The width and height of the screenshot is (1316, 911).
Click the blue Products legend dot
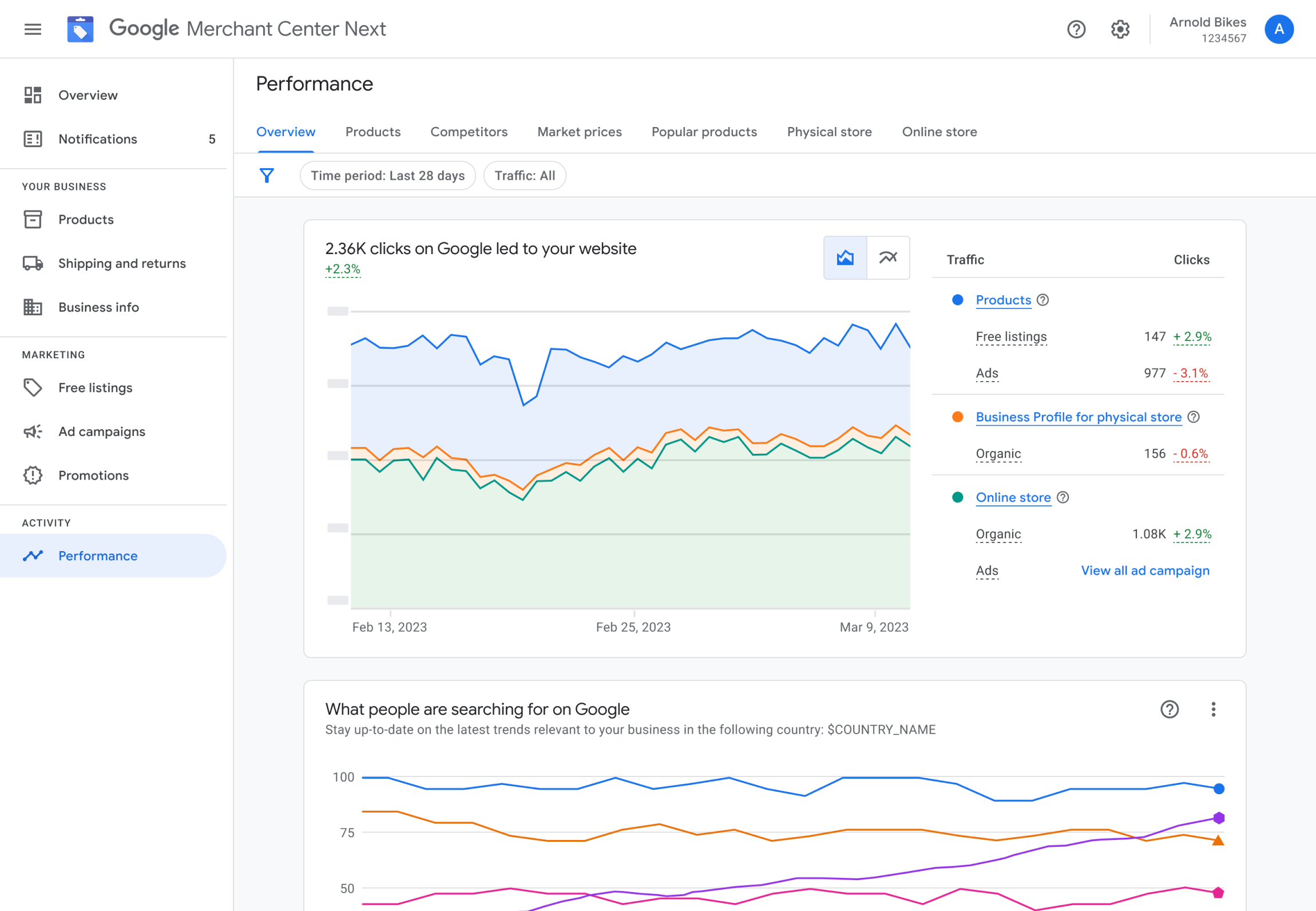(957, 300)
